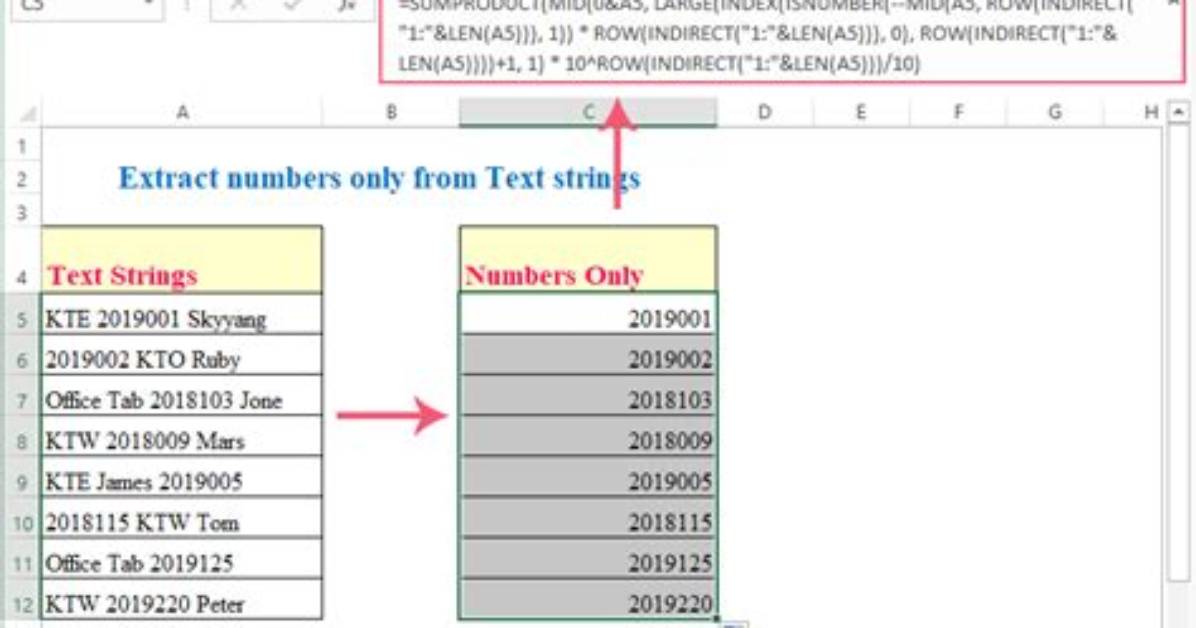Select row 12 header
Viewport: 1196px width, 628px height.
(x=21, y=599)
